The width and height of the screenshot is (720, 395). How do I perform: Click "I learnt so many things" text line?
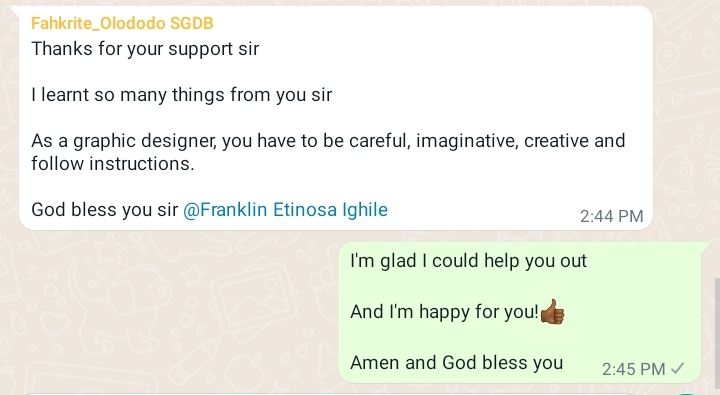coord(181,95)
